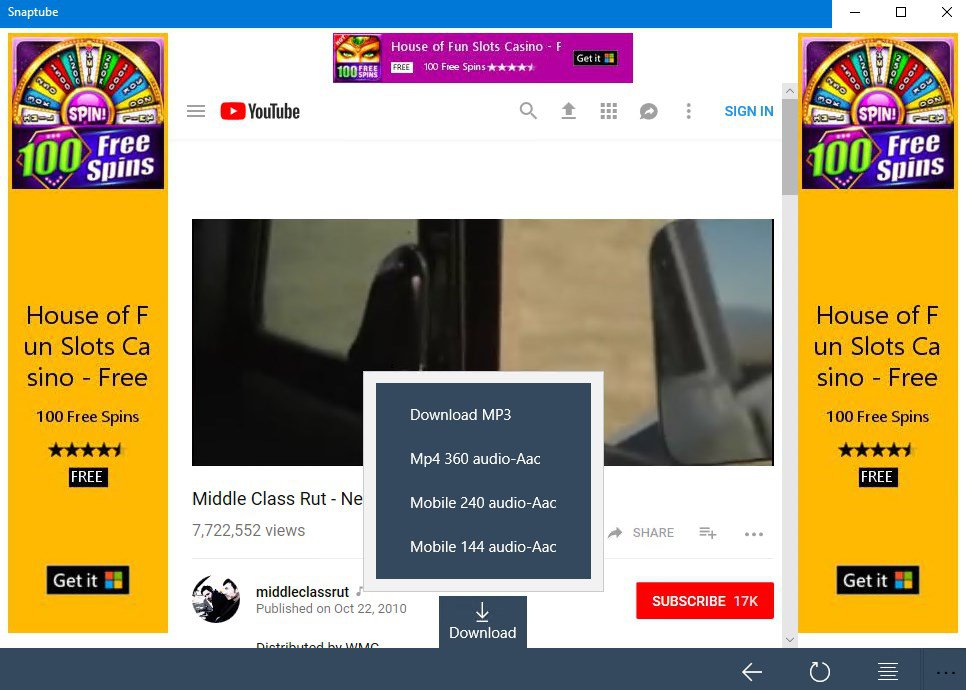Click the 7,722,552 views text

point(248,530)
